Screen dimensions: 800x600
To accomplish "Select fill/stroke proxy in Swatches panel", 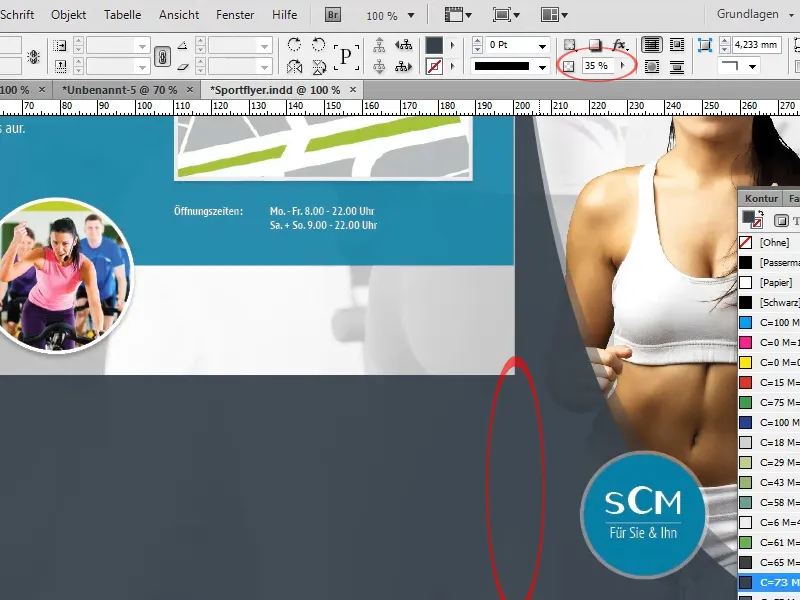I will coord(751,219).
